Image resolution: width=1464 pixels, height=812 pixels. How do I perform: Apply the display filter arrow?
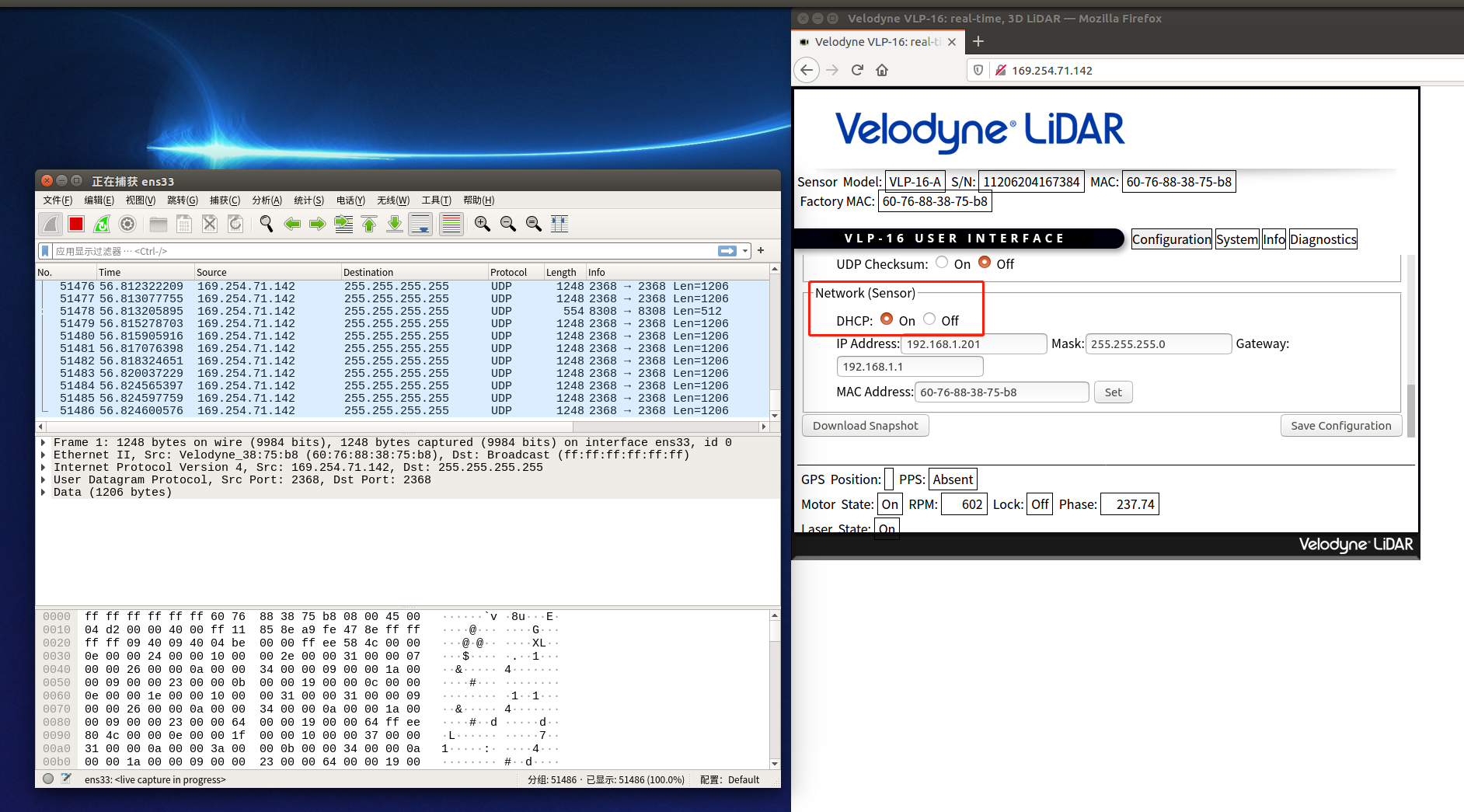pyautogui.click(x=727, y=251)
